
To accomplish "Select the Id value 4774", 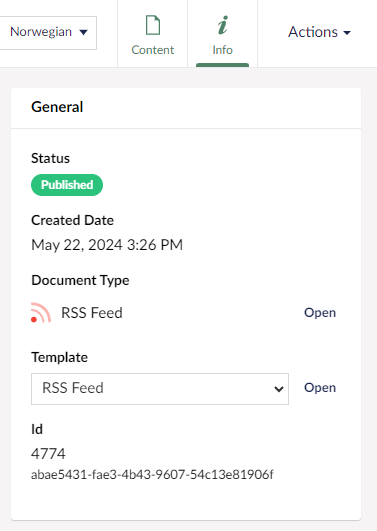I will (48, 453).
